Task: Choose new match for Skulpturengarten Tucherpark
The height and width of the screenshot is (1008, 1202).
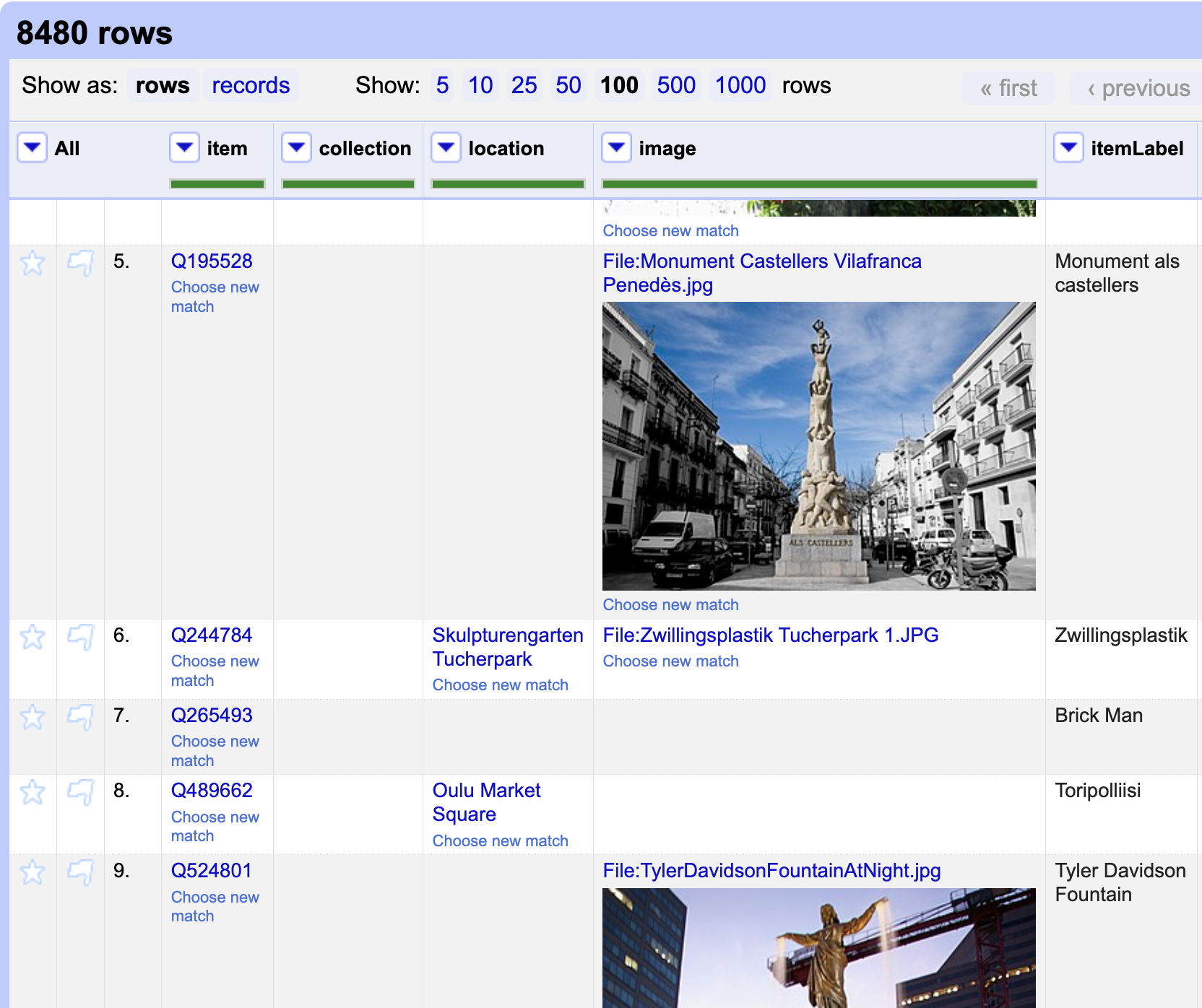Action: (500, 685)
